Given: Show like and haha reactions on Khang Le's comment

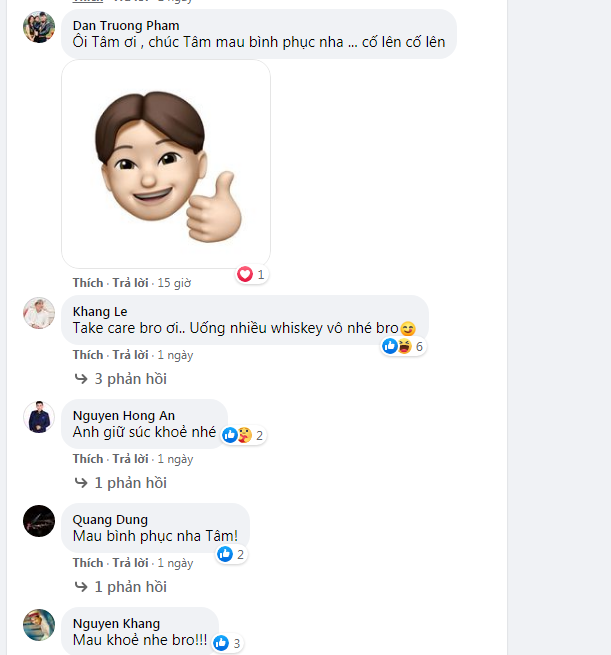Looking at the screenshot, I should point(403,346).
